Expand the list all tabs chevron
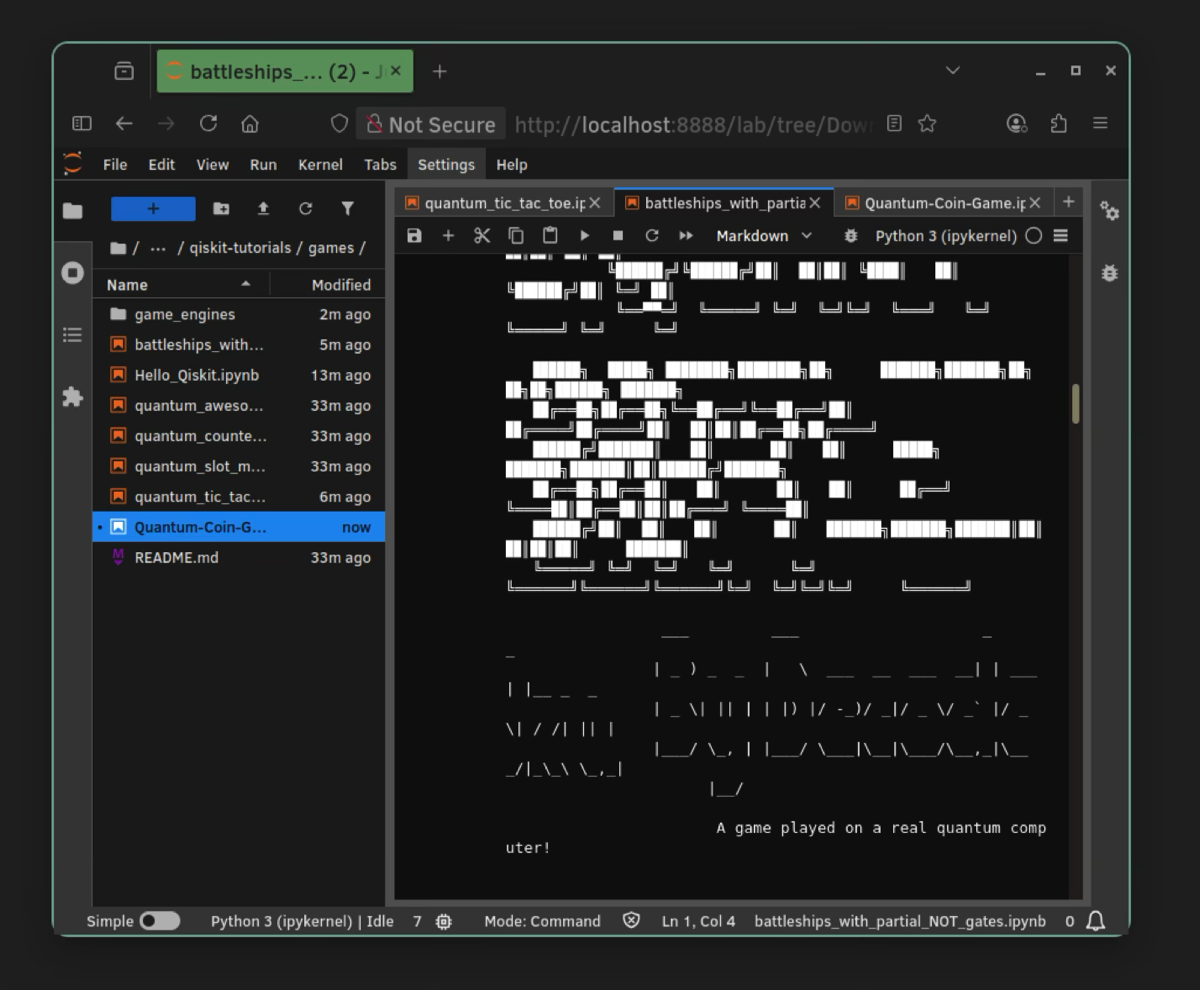The height and width of the screenshot is (990, 1200). click(952, 71)
